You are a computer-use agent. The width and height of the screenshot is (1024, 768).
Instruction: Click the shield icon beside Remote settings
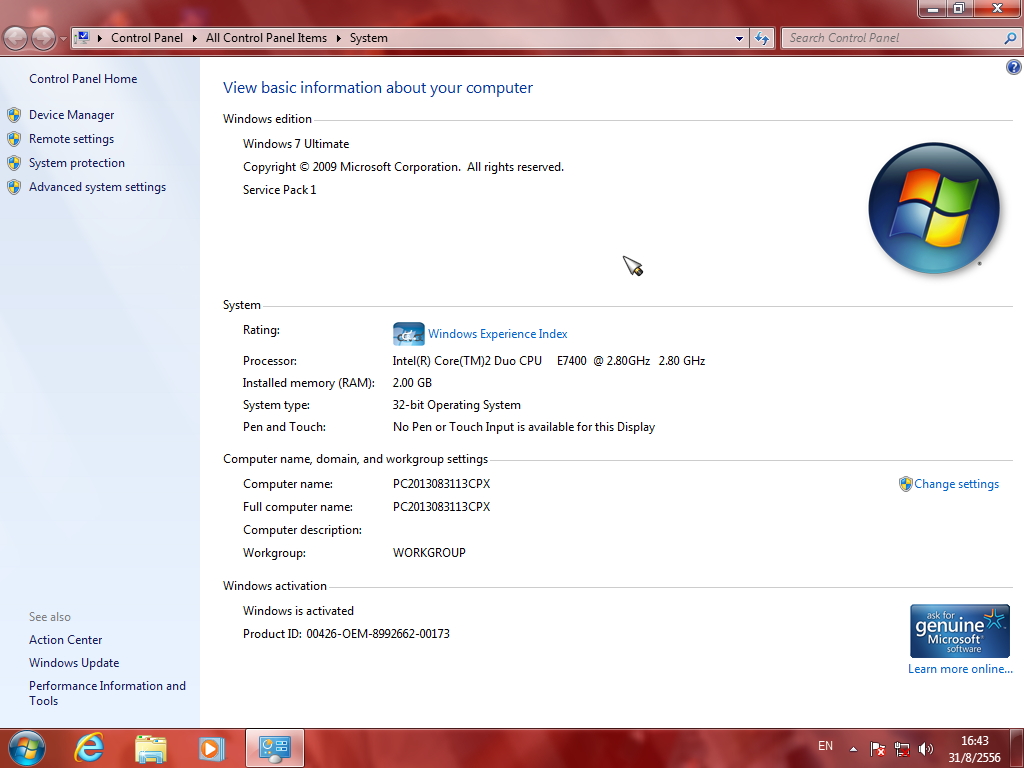[x=14, y=139]
